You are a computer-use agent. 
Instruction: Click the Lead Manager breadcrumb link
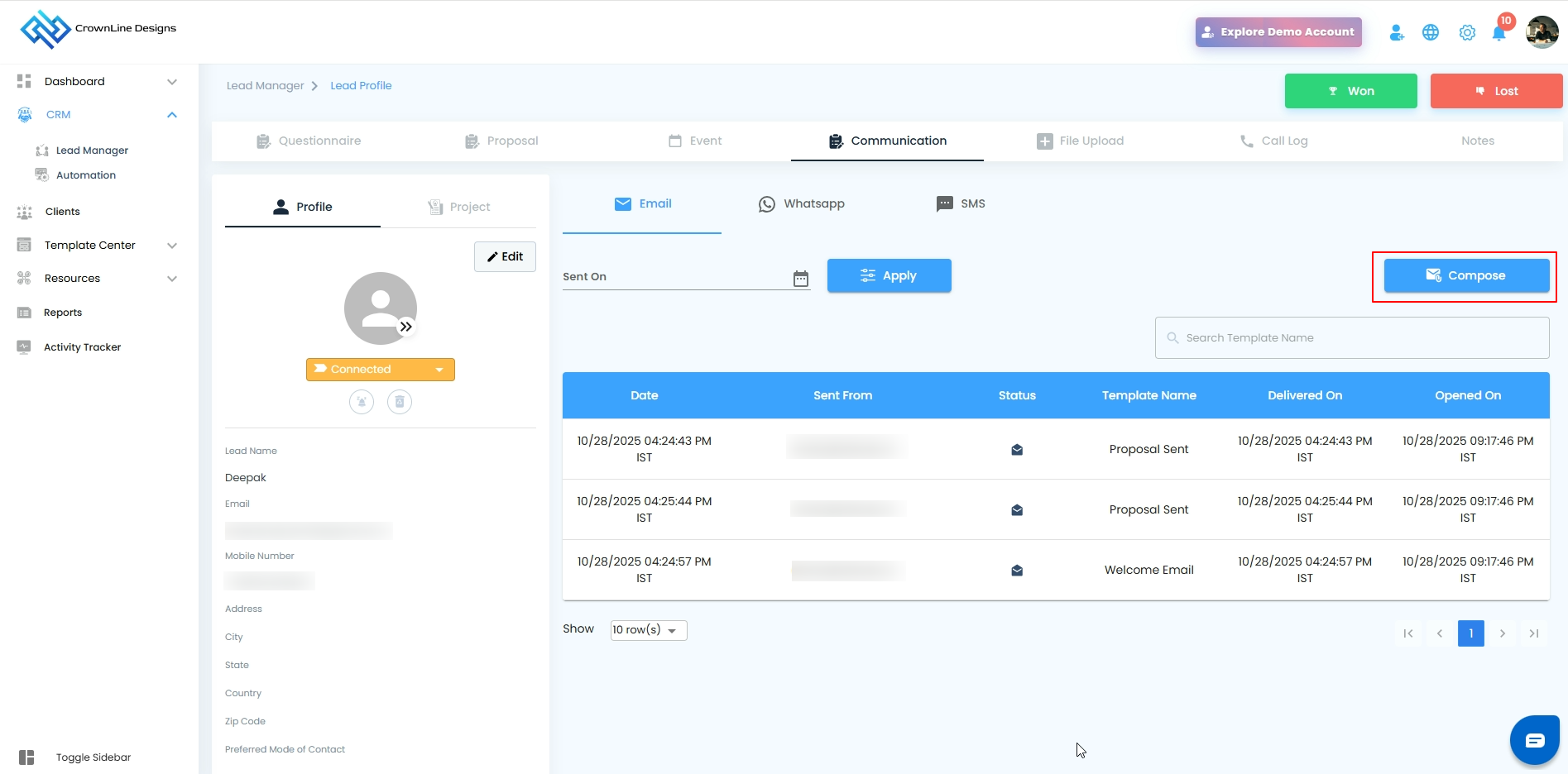click(266, 86)
